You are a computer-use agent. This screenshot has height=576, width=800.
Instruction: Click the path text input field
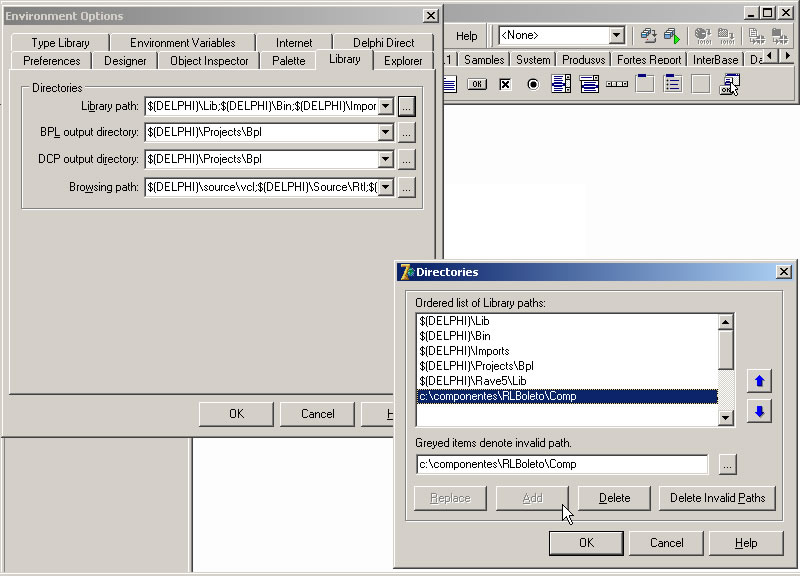pyautogui.click(x=561, y=464)
